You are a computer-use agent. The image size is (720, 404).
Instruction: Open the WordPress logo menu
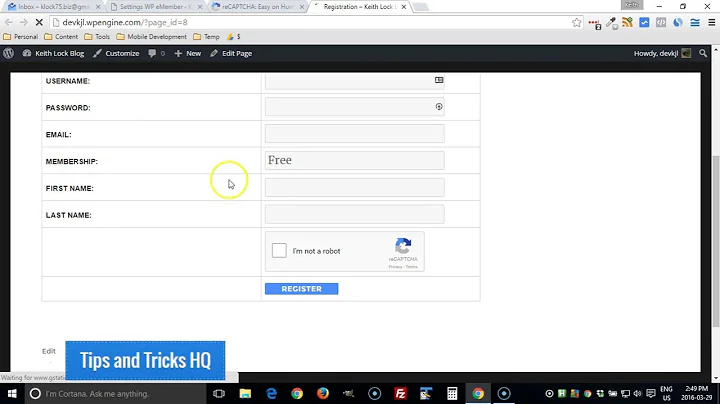[x=9, y=53]
